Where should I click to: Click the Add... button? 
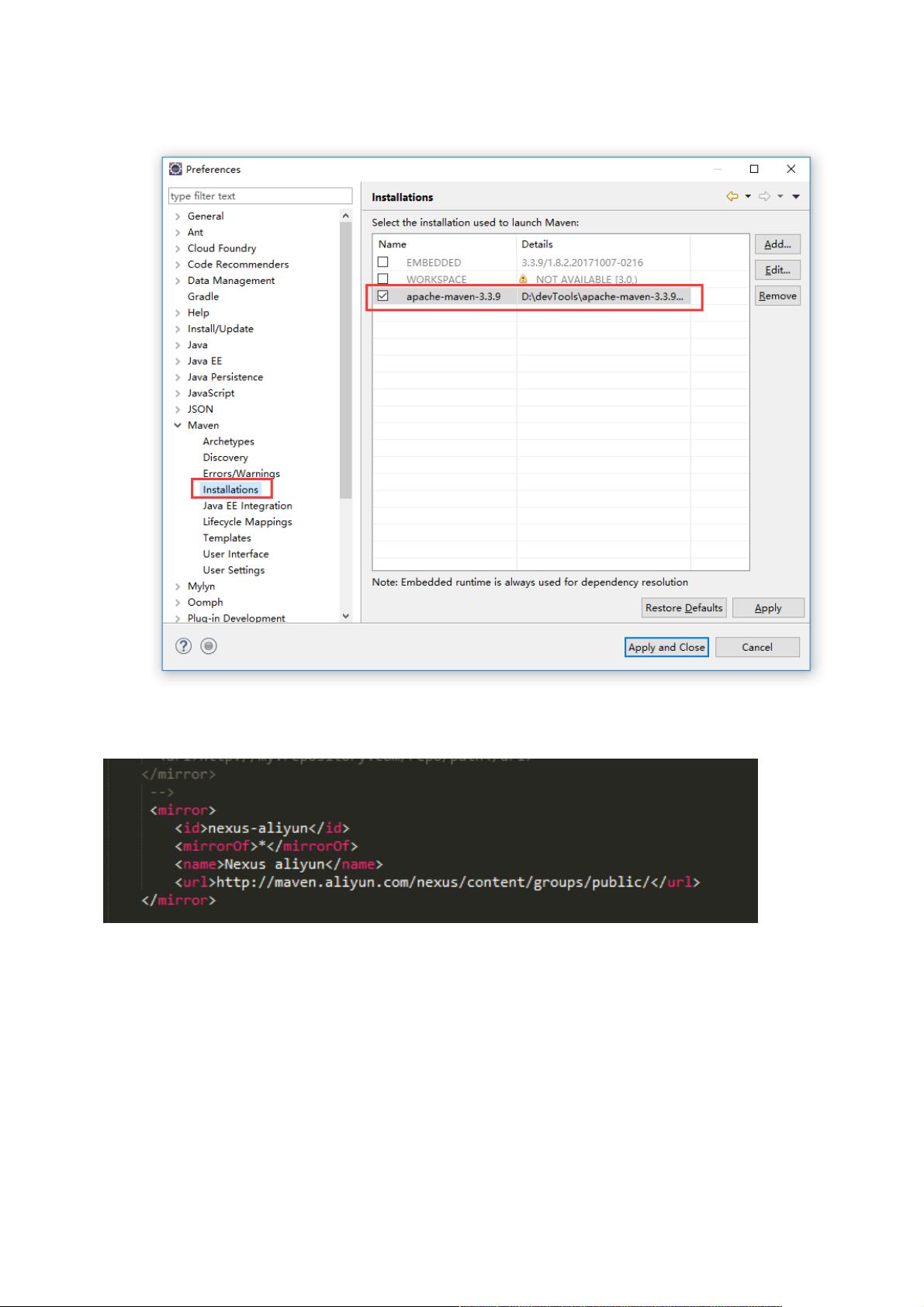pos(777,244)
